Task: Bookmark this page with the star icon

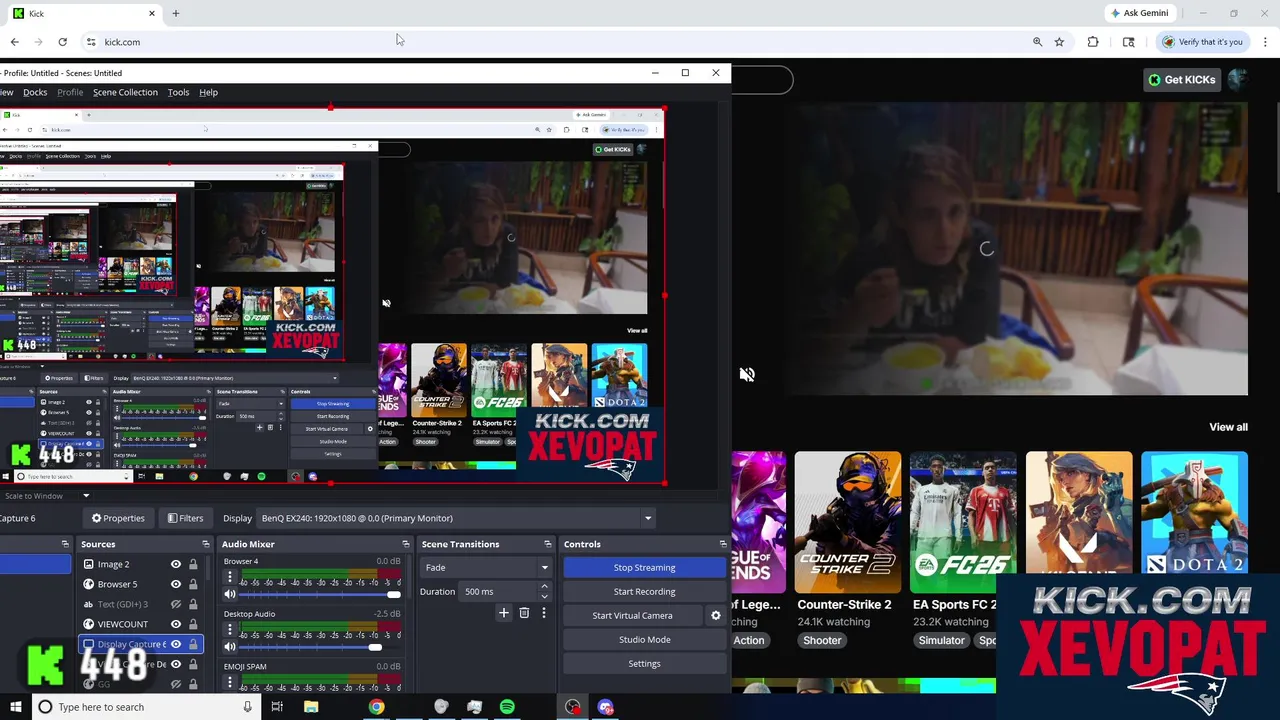Action: coord(1059,42)
